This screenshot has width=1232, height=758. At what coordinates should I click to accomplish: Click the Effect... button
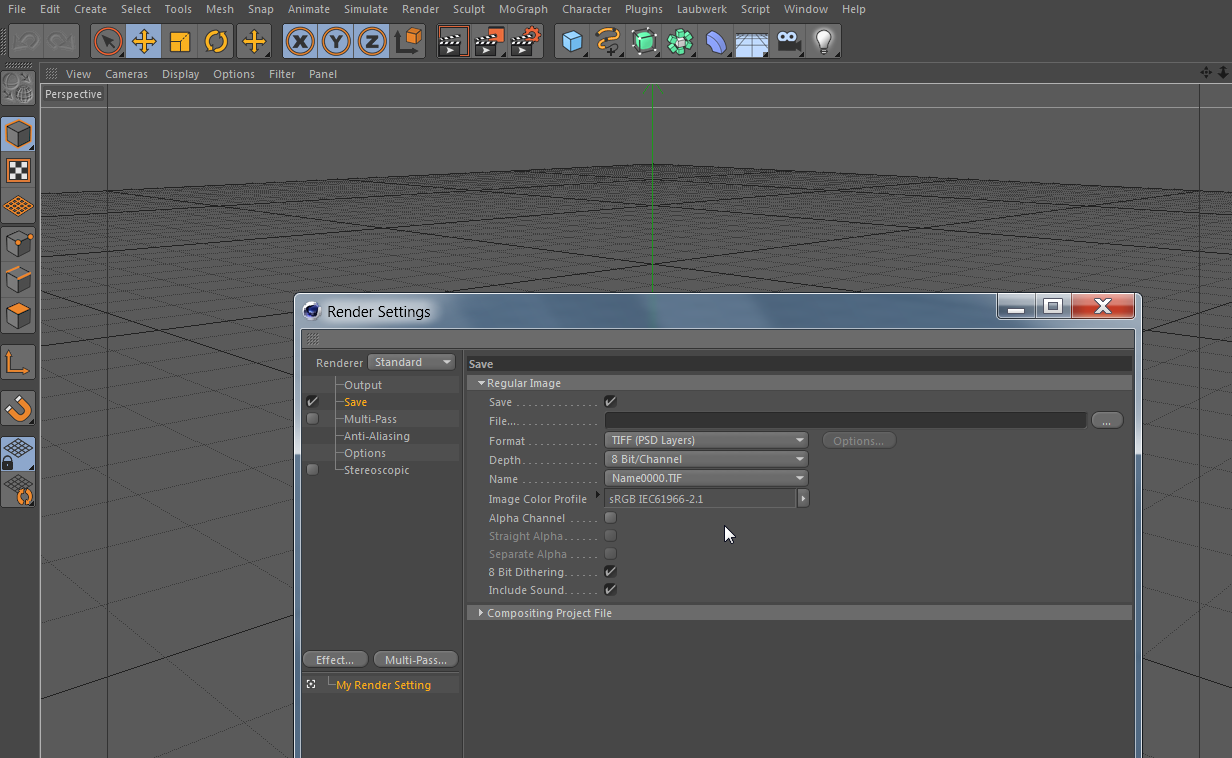(x=335, y=660)
